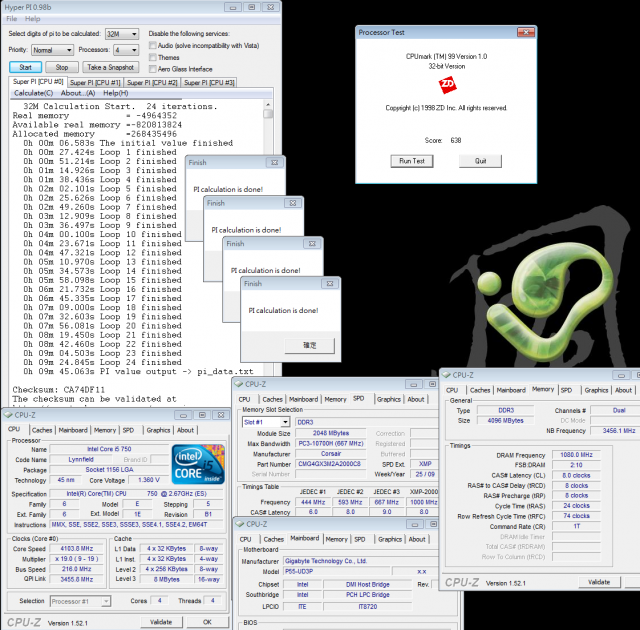Click the ZD logo in Processor Test

click(x=447, y=84)
